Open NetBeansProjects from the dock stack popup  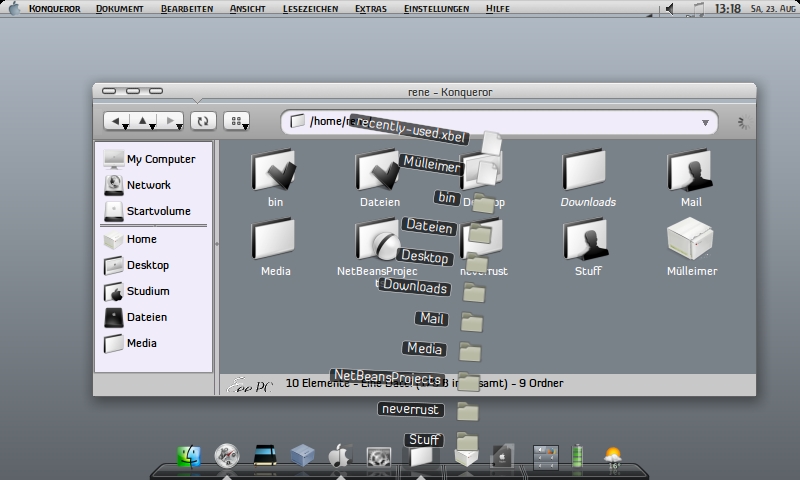tap(387, 376)
